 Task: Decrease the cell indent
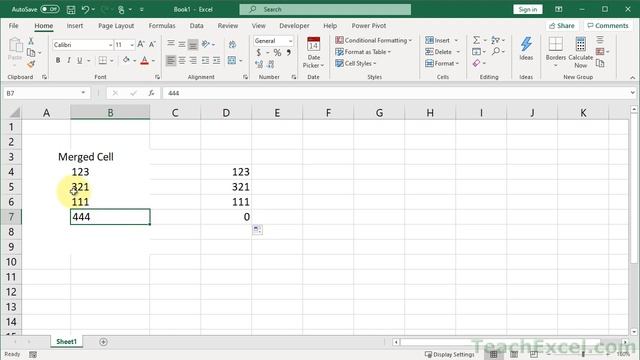click(205, 60)
